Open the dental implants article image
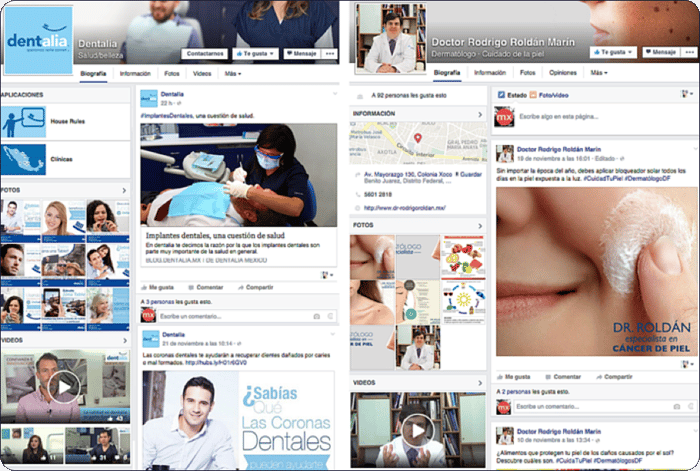This screenshot has width=700, height=471. pos(239,175)
